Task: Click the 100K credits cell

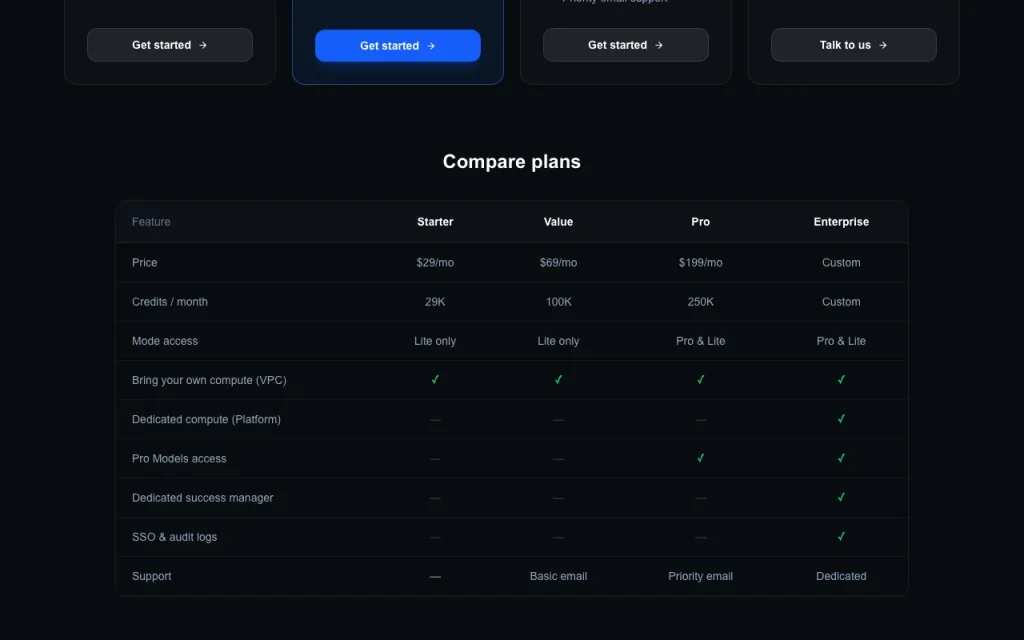Action: (x=558, y=302)
